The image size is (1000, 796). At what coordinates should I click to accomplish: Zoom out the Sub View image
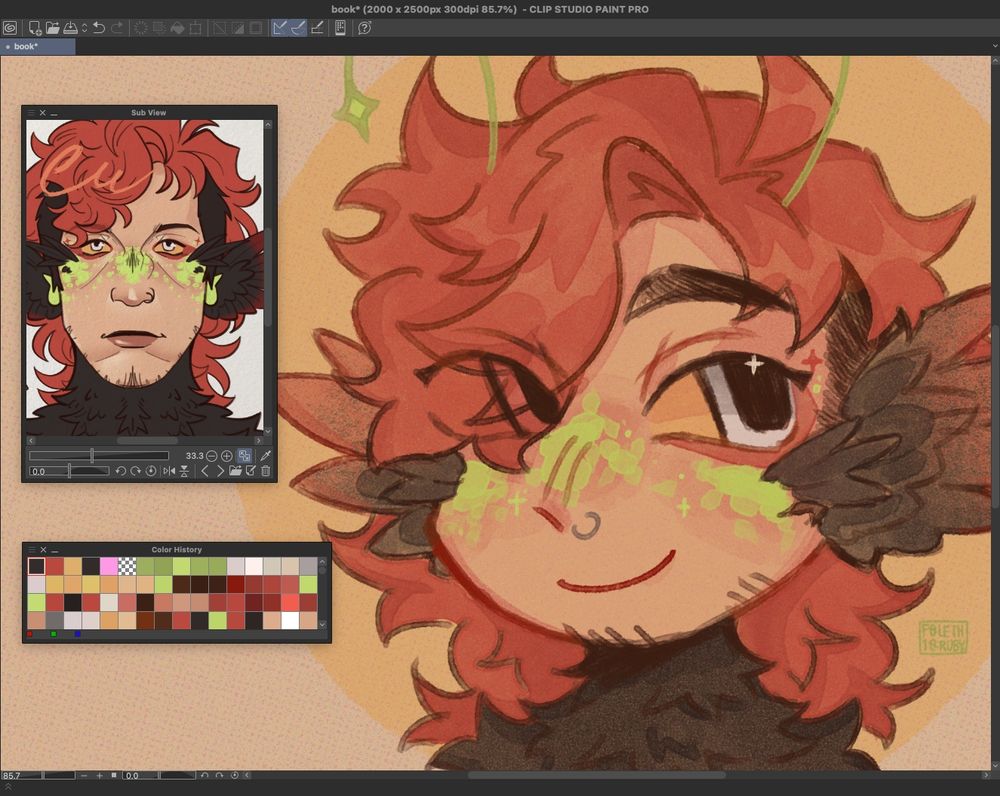click(x=212, y=456)
